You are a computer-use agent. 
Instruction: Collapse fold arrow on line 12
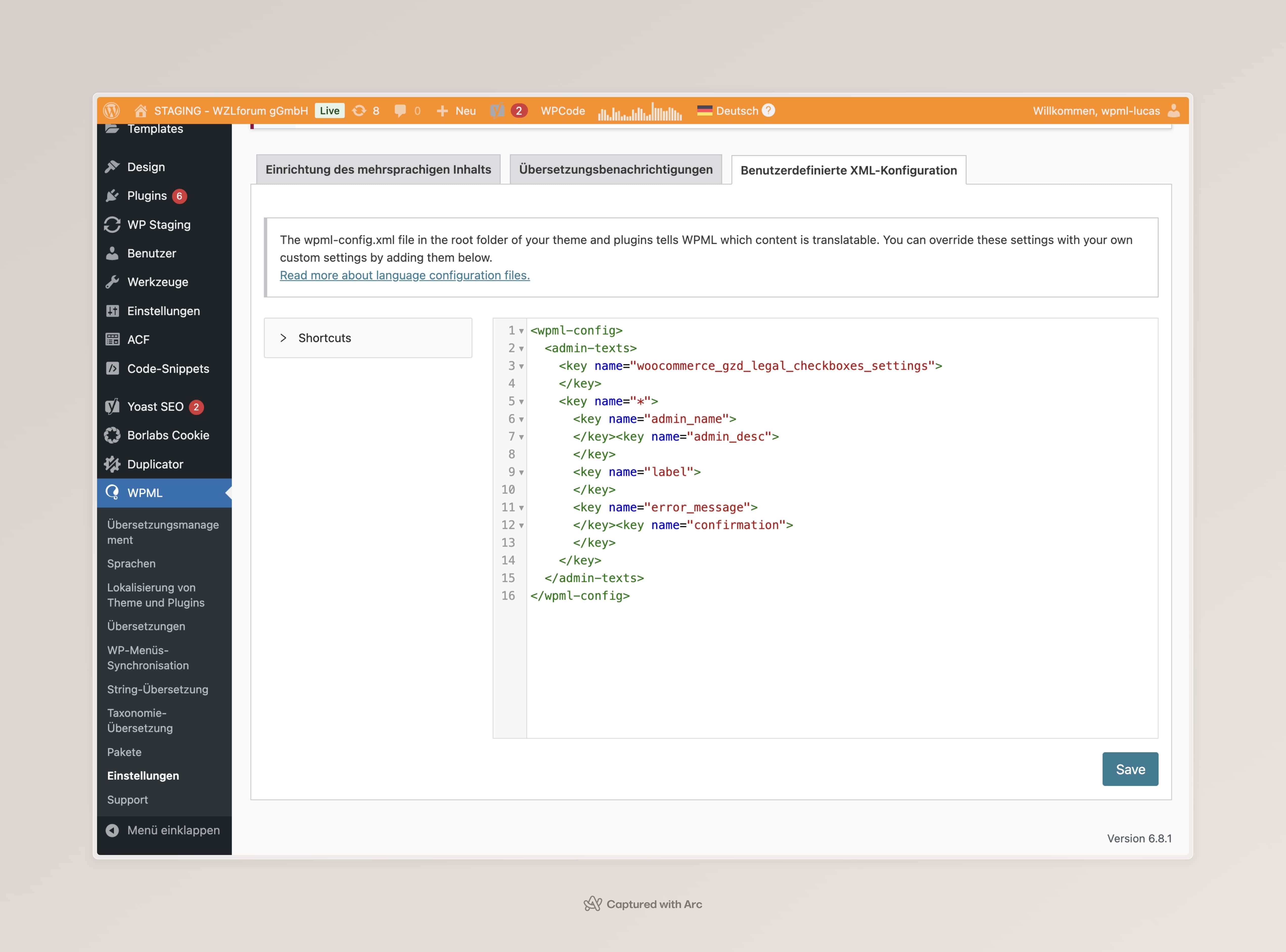(521, 526)
